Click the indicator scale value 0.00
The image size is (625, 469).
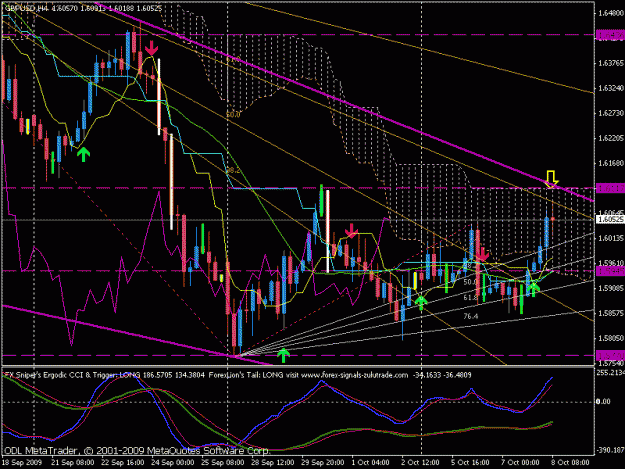603,401
